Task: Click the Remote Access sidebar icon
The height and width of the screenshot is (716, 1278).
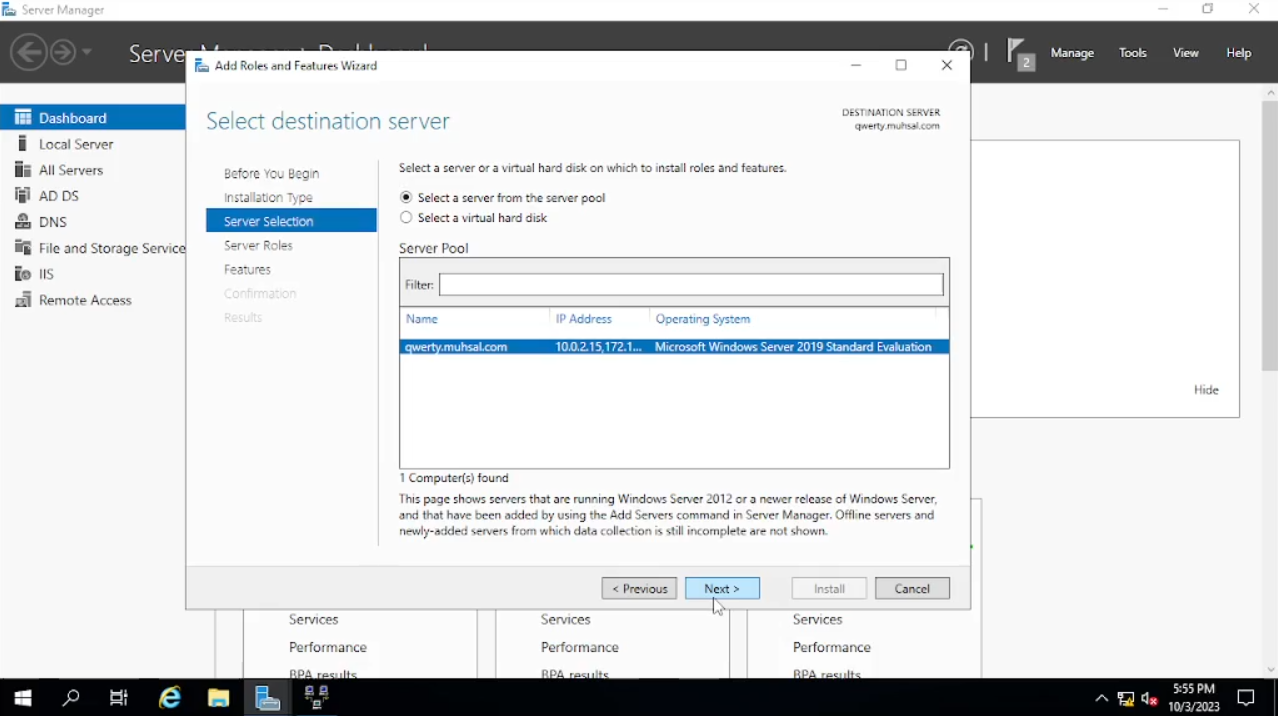Action: [x=23, y=300]
